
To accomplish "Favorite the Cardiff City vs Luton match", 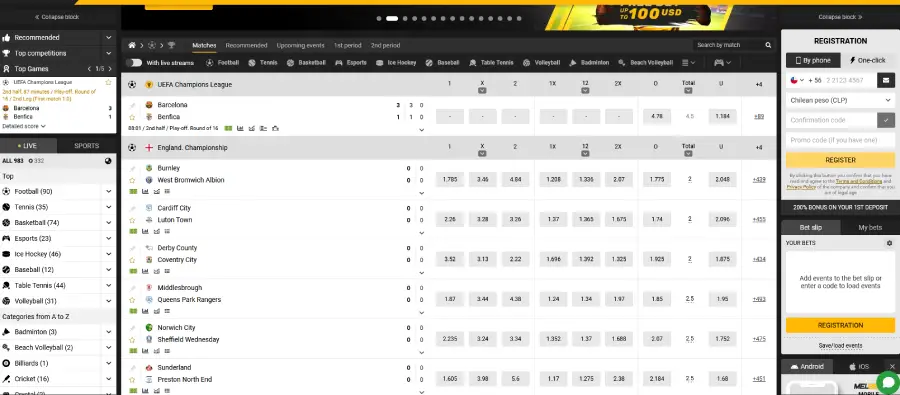I will point(133,220).
